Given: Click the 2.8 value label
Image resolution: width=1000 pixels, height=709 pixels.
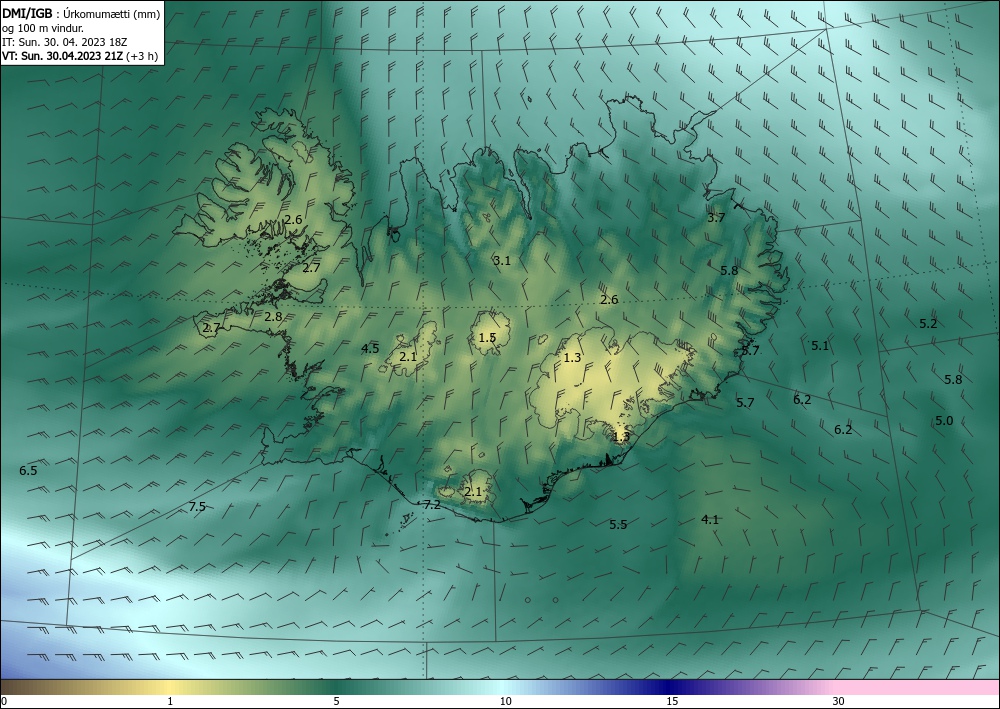Looking at the screenshot, I should 273,316.
